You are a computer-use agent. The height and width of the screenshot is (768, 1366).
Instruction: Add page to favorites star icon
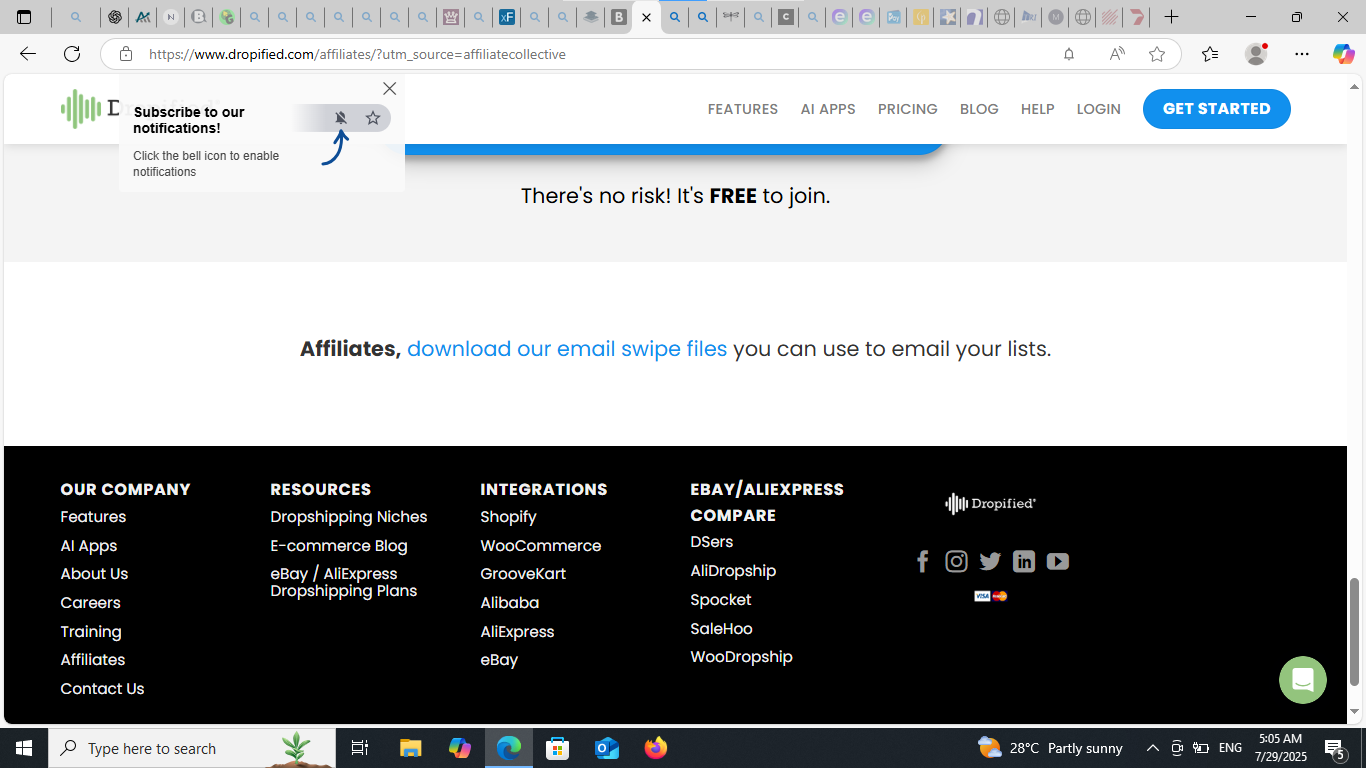(1157, 54)
